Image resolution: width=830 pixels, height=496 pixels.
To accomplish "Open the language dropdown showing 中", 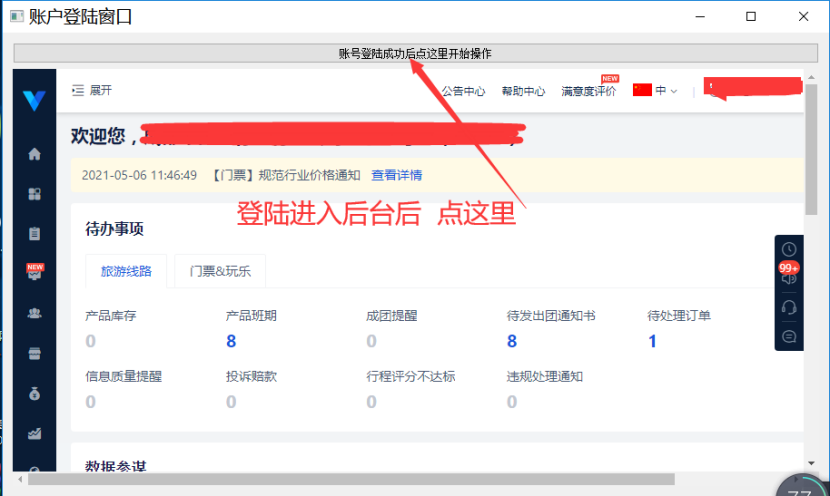I will click(655, 91).
